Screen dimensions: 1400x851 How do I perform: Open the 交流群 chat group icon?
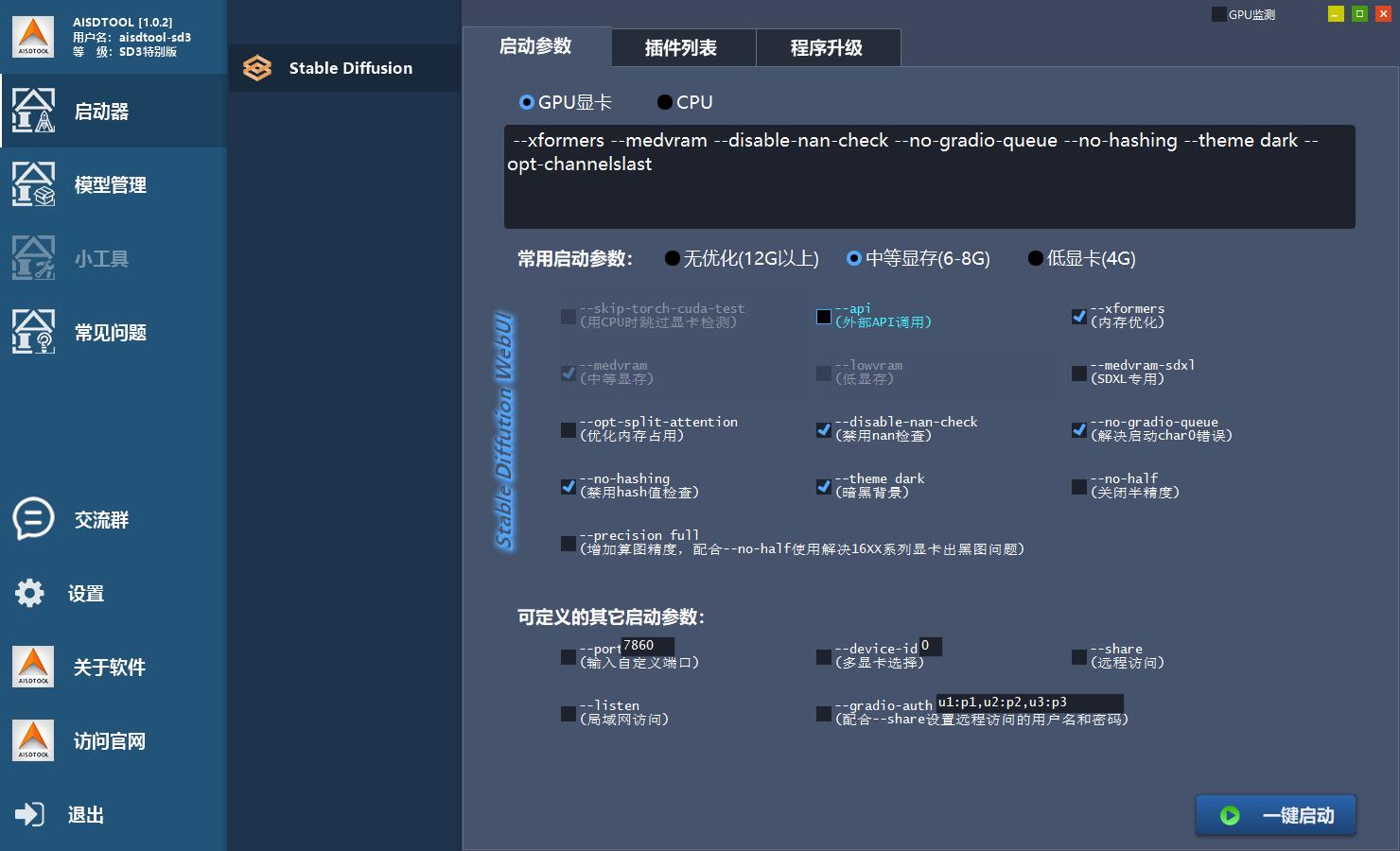(x=33, y=519)
